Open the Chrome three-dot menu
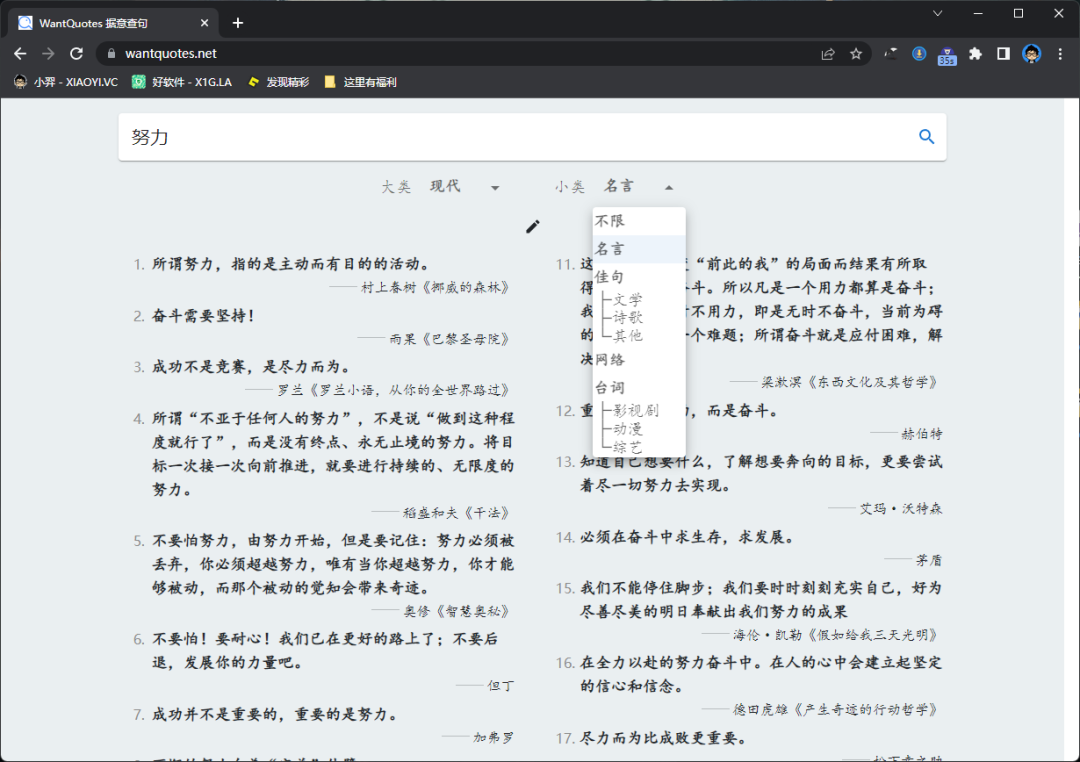 pyautogui.click(x=1060, y=54)
